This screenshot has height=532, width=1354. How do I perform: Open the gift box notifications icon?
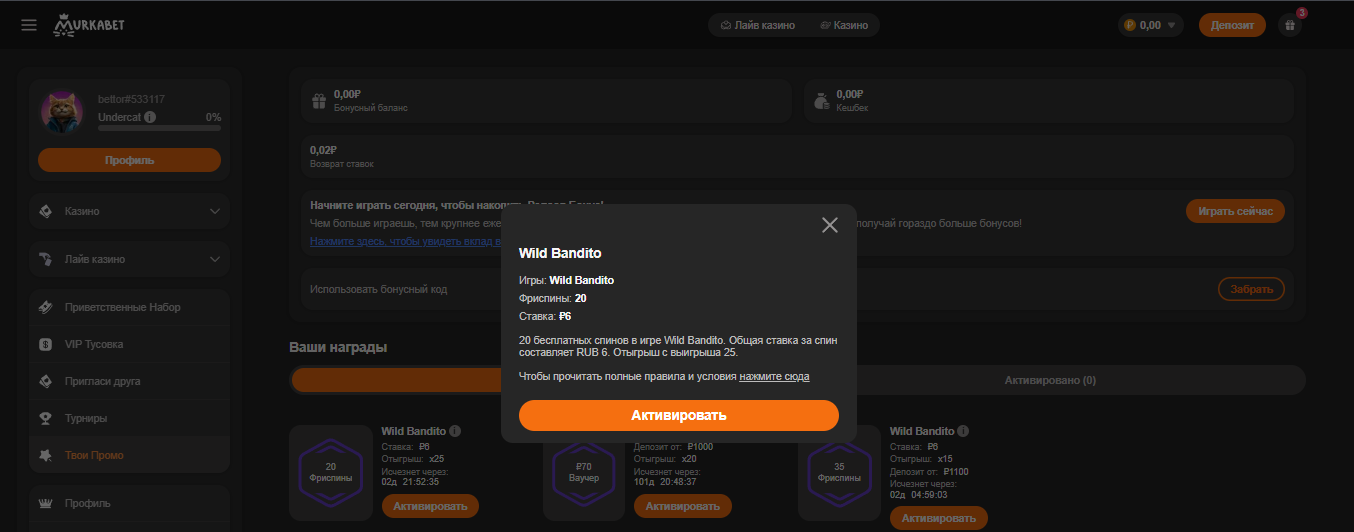click(1290, 26)
